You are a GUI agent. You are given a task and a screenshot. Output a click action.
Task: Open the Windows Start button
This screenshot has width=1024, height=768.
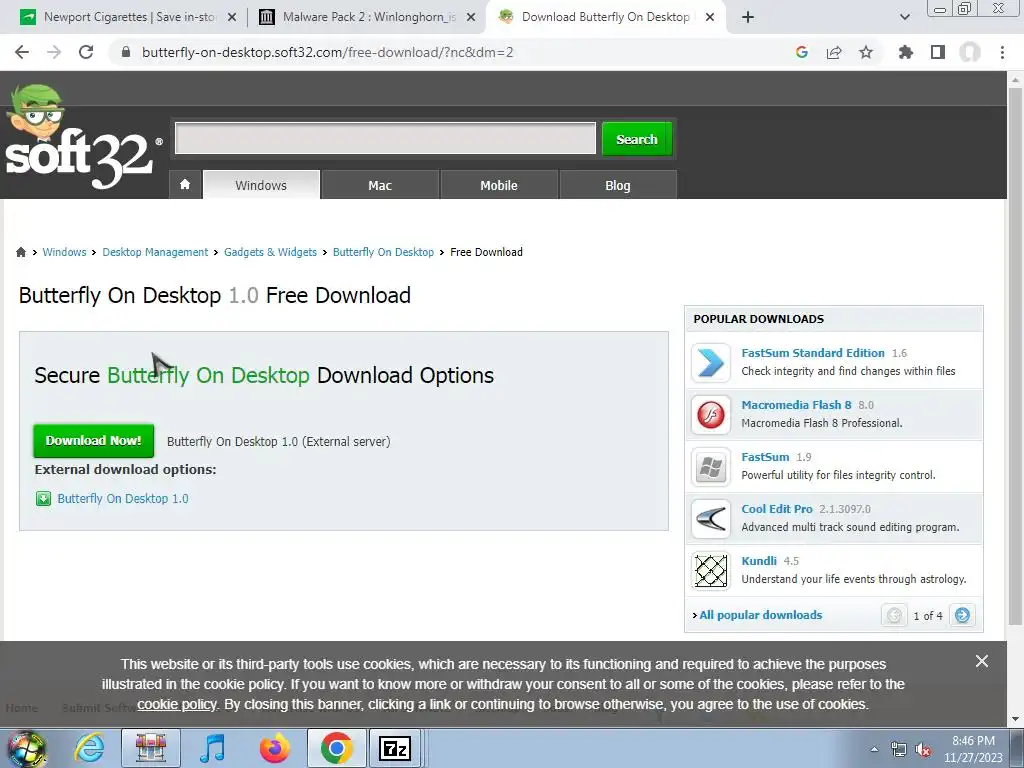(26, 748)
